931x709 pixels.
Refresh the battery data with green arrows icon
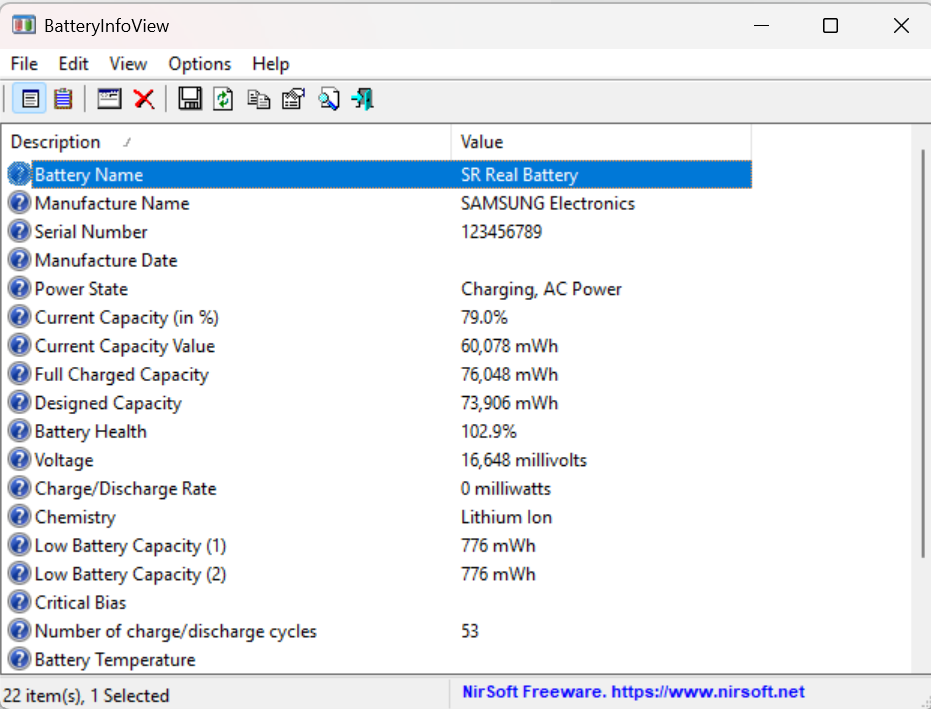[x=223, y=99]
